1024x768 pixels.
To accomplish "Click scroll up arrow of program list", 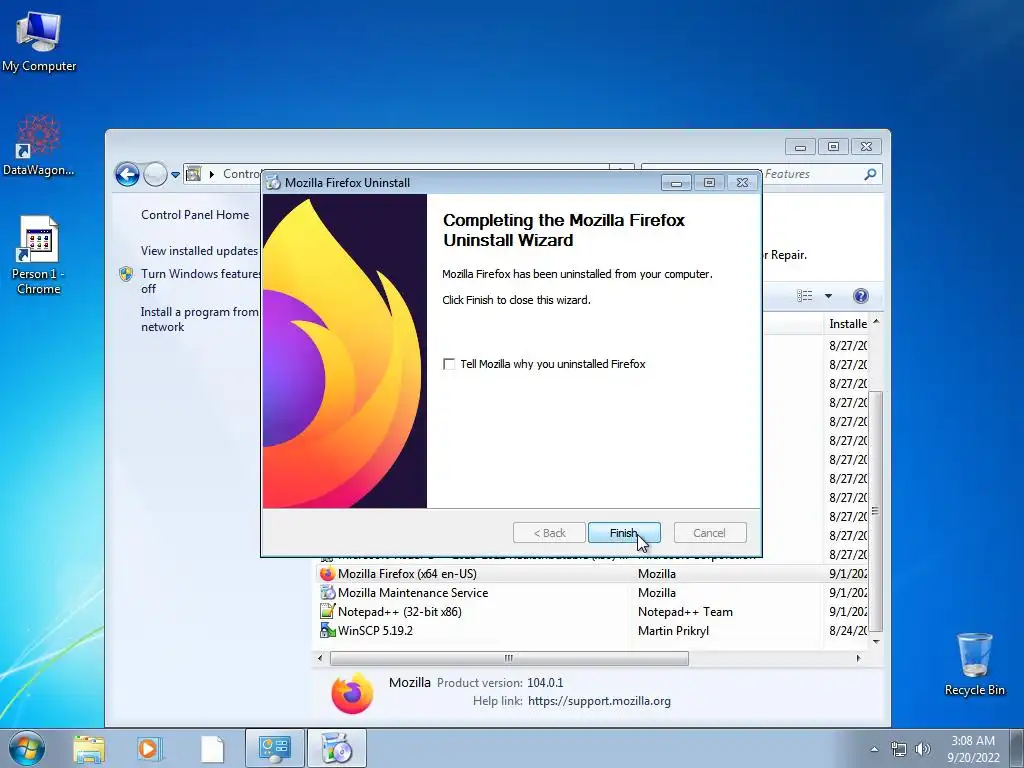I will pyautogui.click(x=876, y=321).
